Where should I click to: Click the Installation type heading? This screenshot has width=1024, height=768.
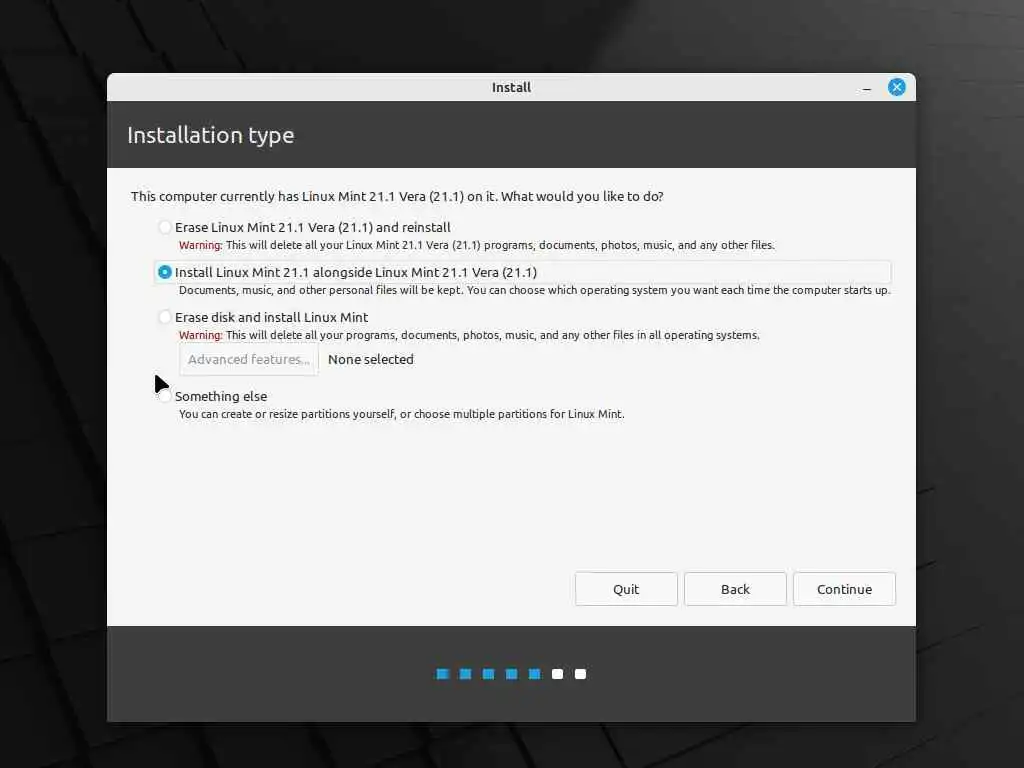[210, 136]
